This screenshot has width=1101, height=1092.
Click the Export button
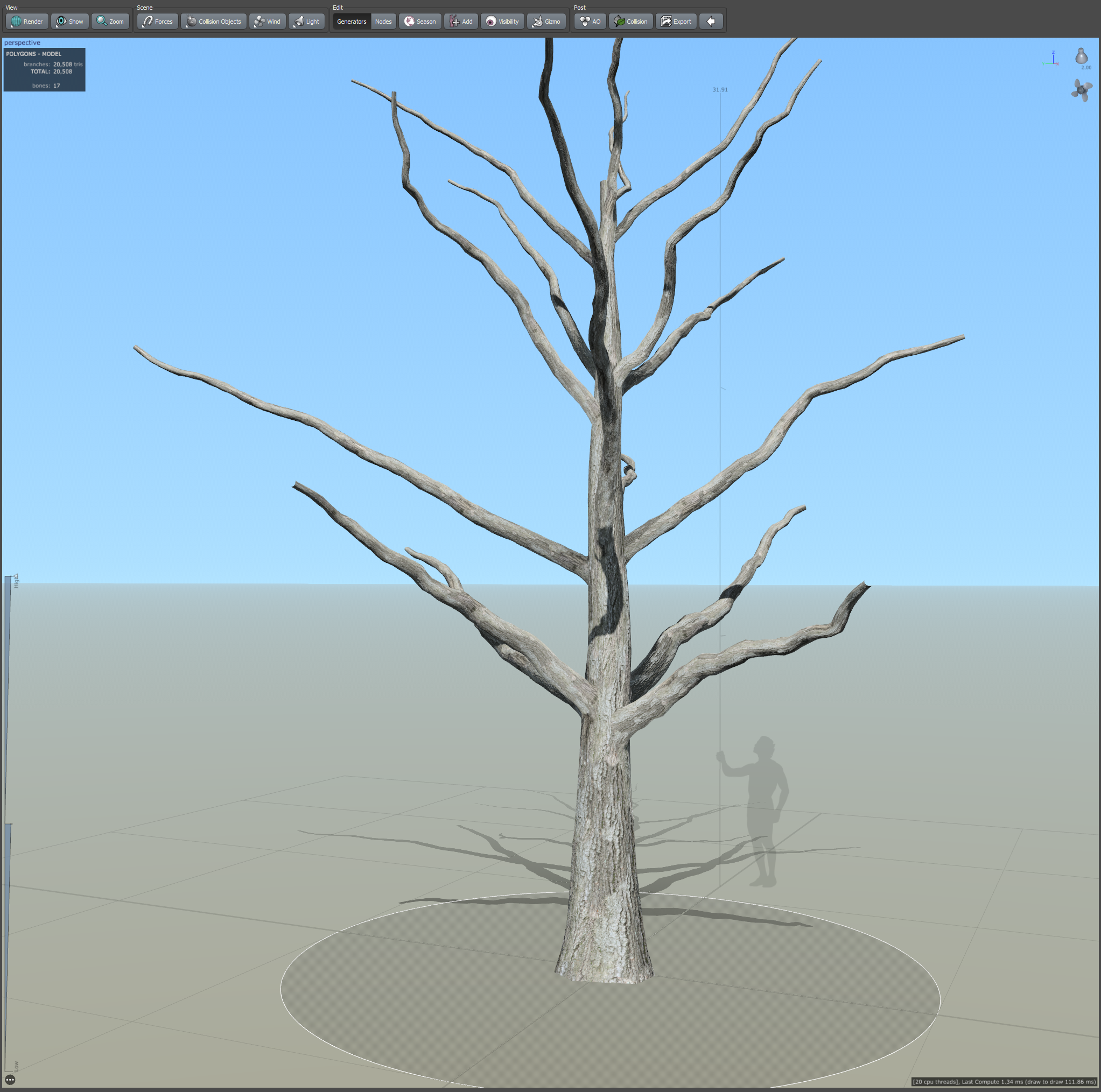point(676,22)
